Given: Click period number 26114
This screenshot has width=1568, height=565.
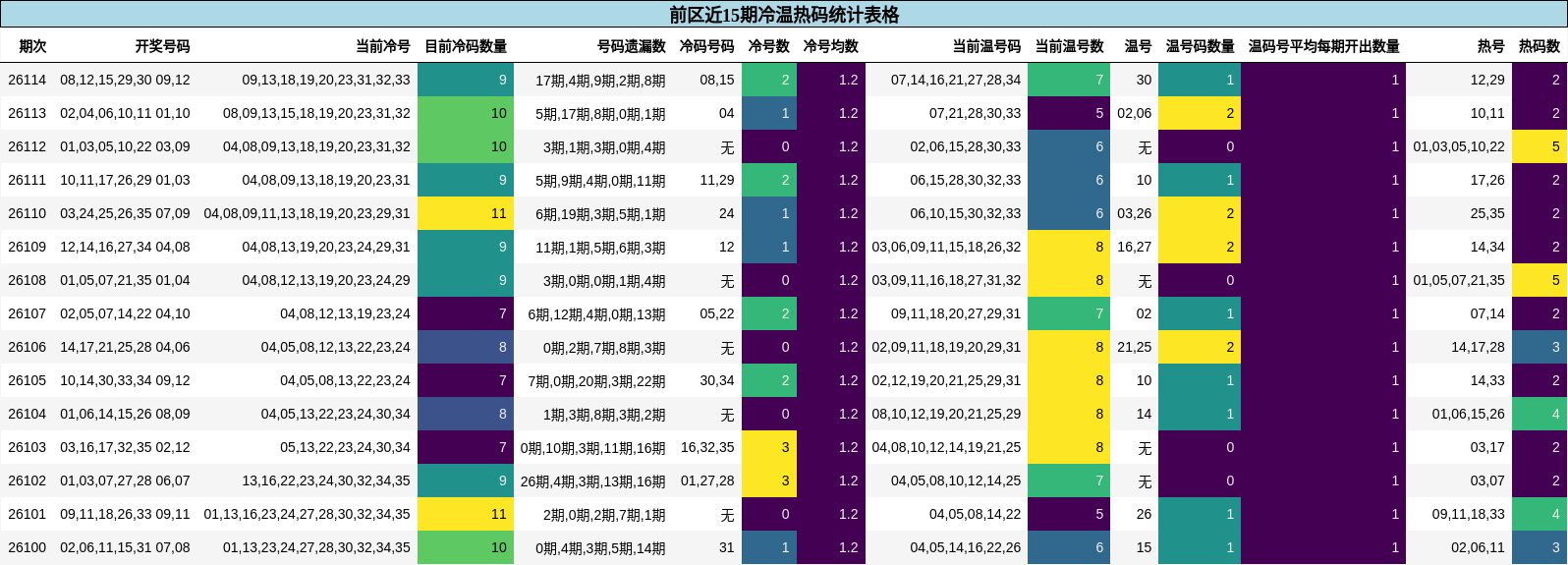Looking at the screenshot, I should pyautogui.click(x=27, y=80).
